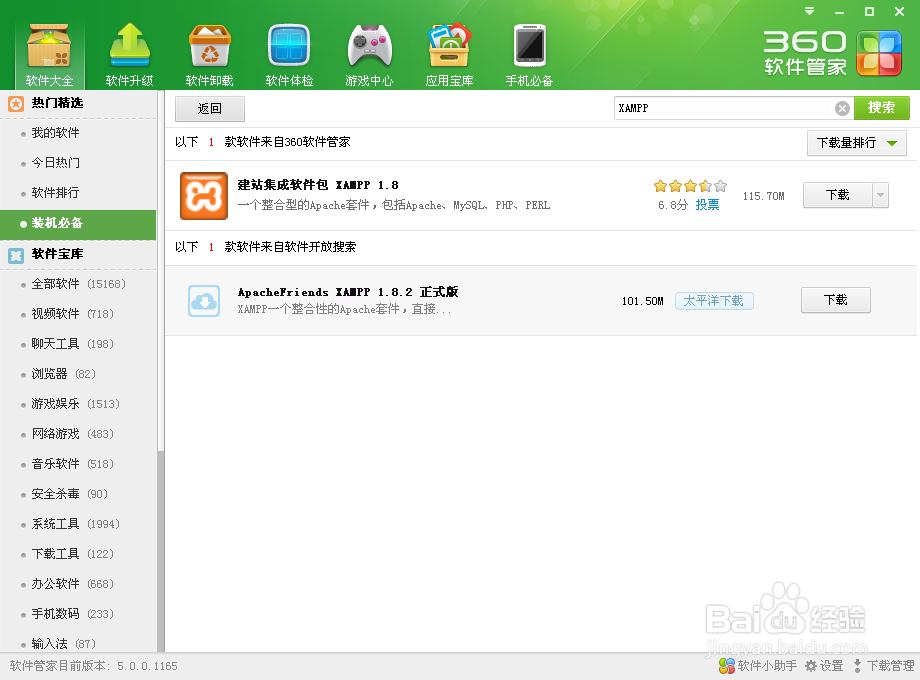The width and height of the screenshot is (920, 680).
Task: Open the 应用宝库 app store icon
Action: [449, 55]
